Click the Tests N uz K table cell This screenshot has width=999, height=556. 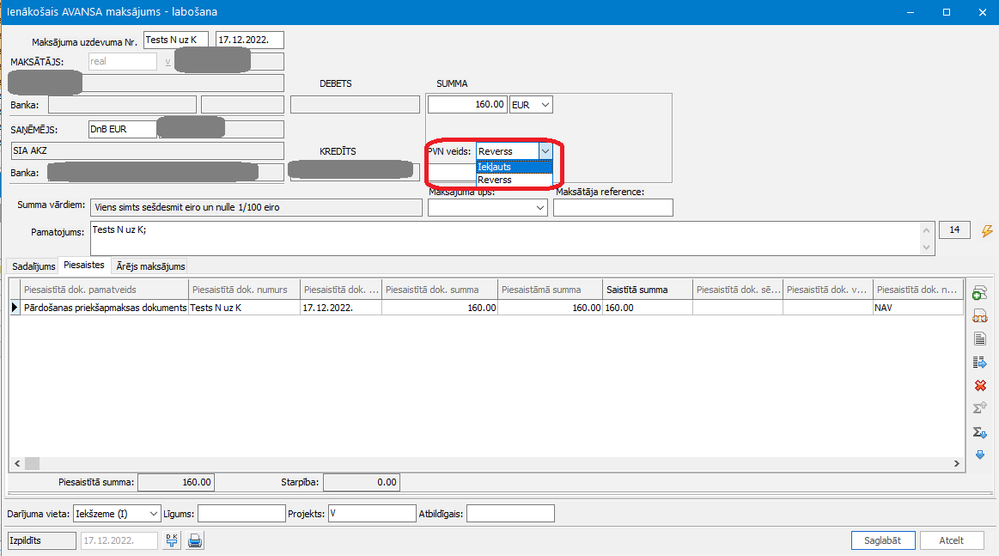click(245, 308)
